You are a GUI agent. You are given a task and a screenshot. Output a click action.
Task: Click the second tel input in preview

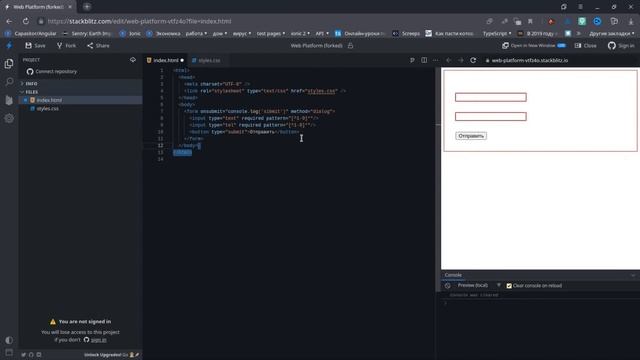(491, 116)
